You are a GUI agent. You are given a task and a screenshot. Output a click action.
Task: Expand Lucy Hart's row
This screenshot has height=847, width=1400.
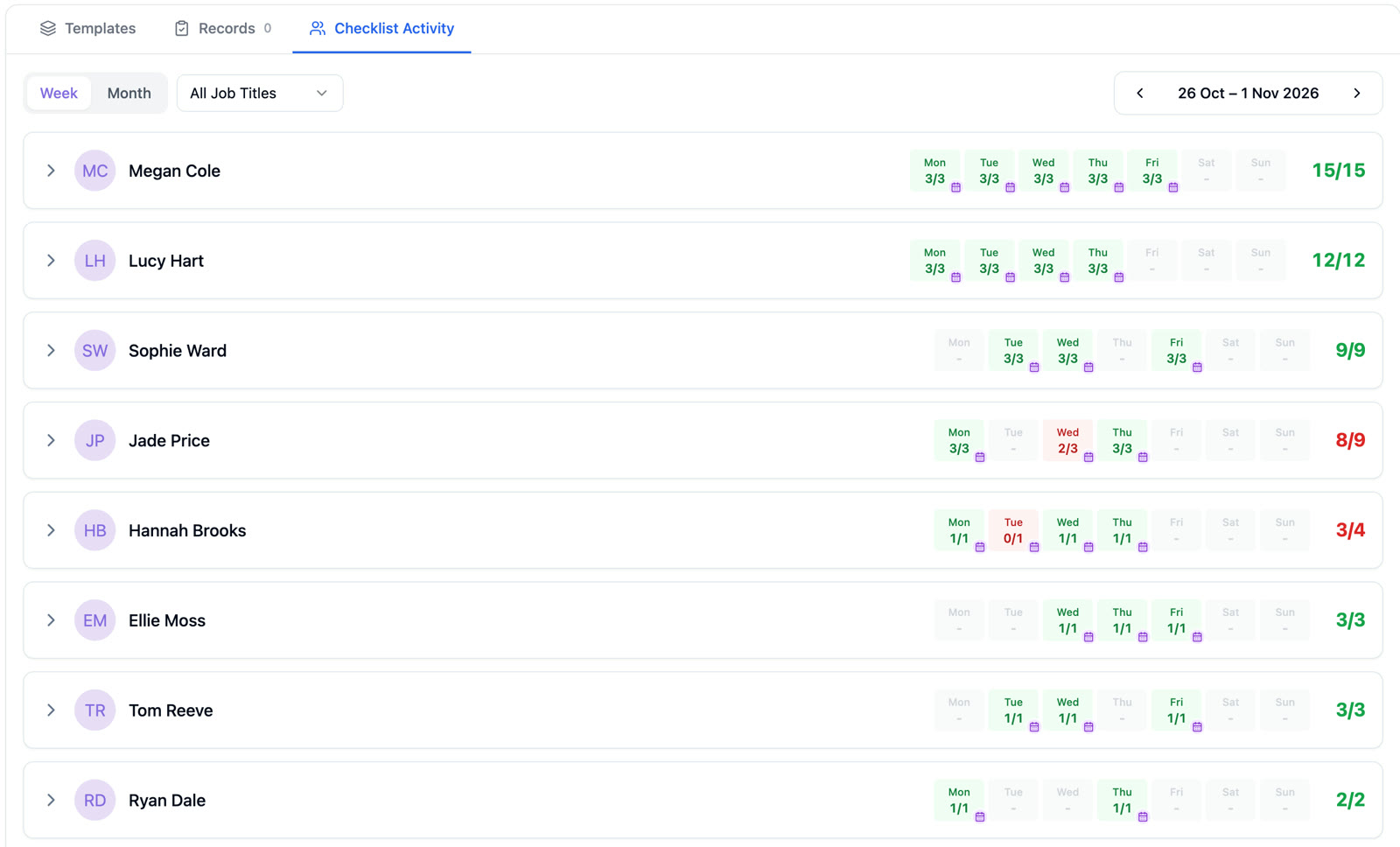click(x=51, y=261)
